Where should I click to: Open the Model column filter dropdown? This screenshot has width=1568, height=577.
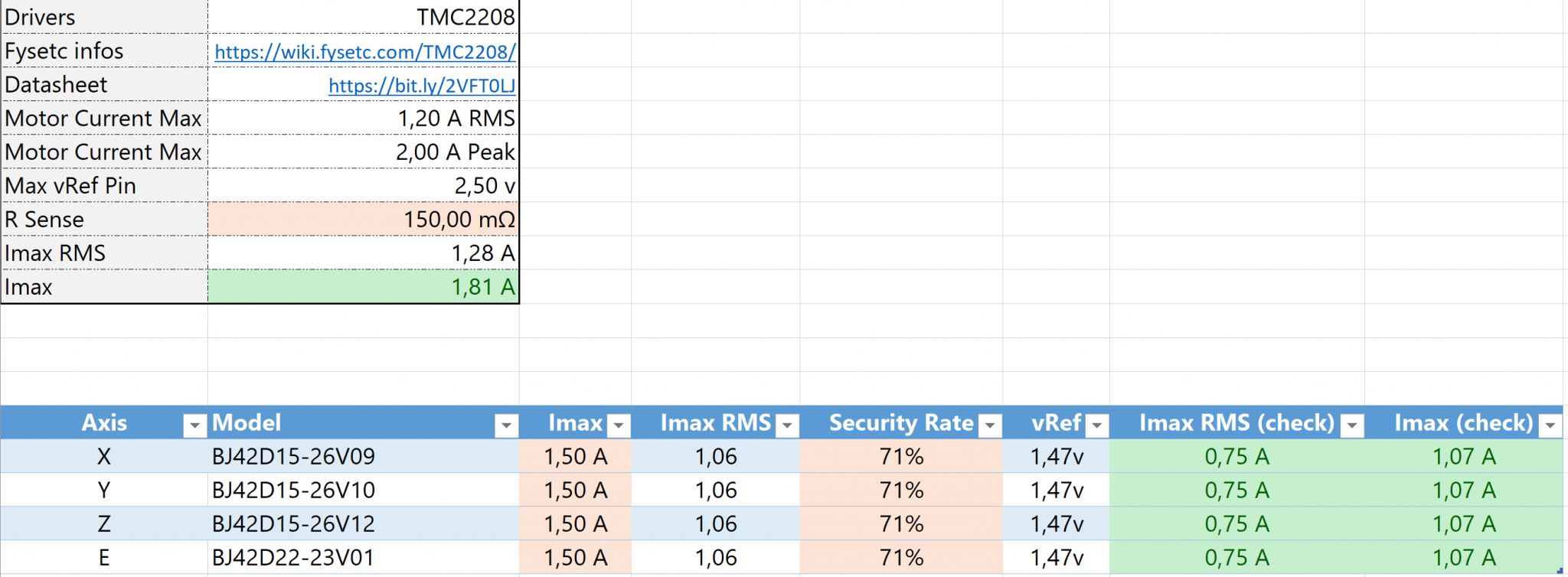(506, 425)
